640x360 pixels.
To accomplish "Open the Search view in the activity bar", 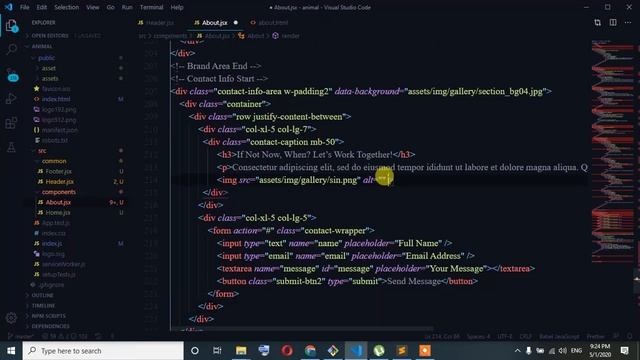I will 11,49.
